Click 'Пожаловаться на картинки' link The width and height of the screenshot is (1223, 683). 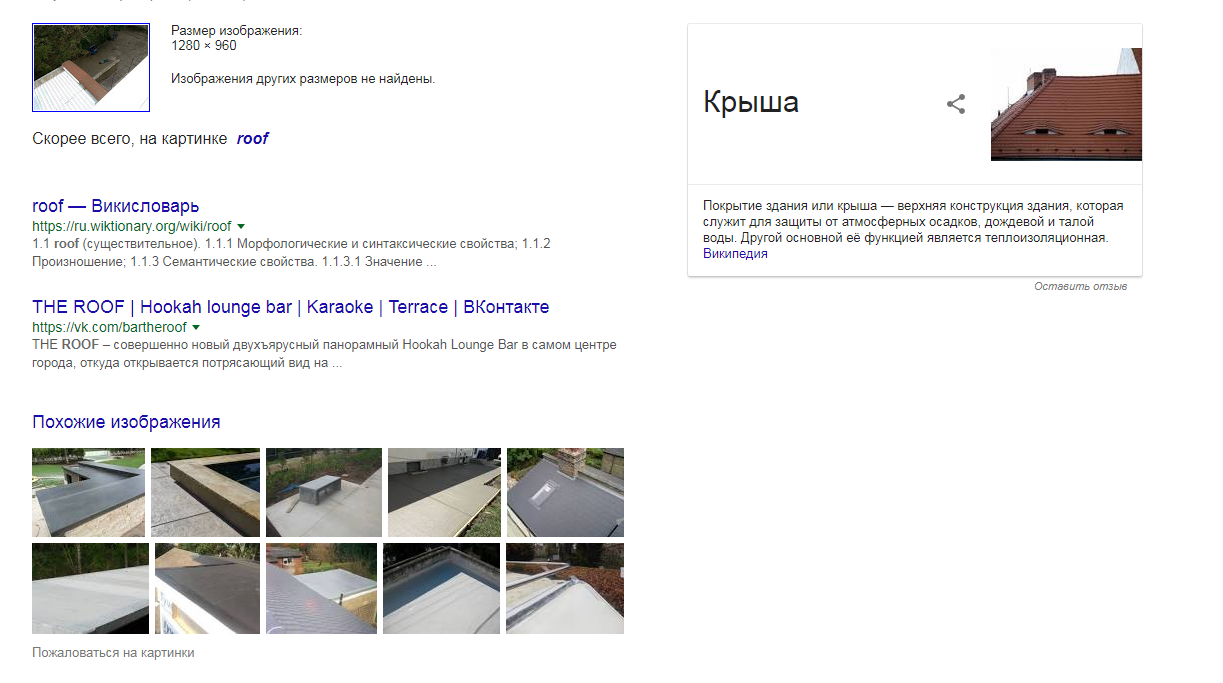coord(113,653)
